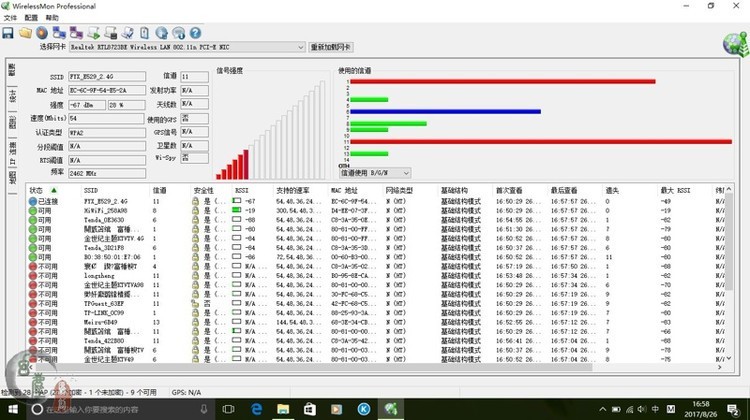Viewport: 750px width, 420px height.
Task: Open the action center notification icon
Action: (732, 409)
